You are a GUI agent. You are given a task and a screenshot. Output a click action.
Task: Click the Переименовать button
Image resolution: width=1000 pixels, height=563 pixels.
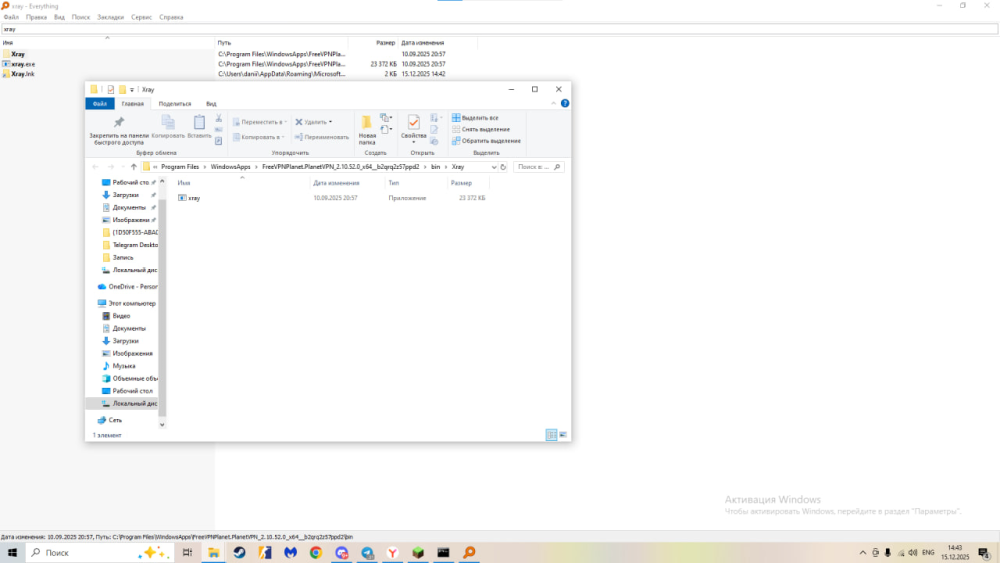[322, 137]
